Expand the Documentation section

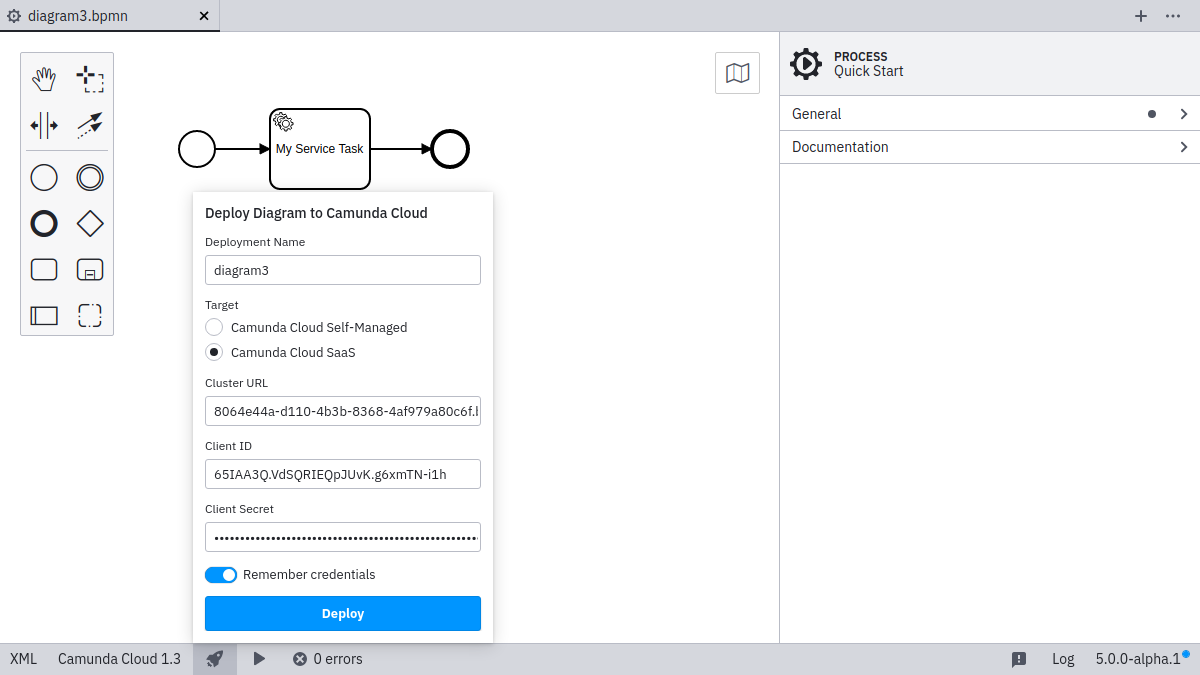[x=988, y=146]
